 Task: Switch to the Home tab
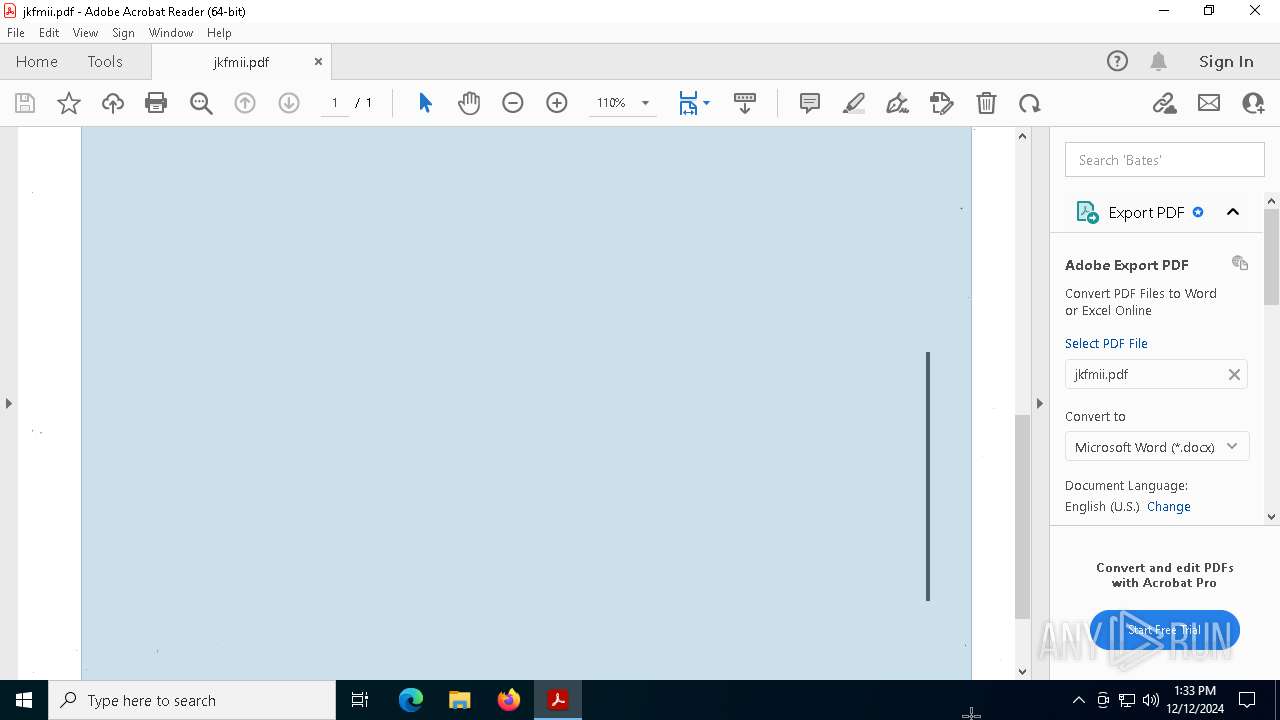tap(37, 61)
